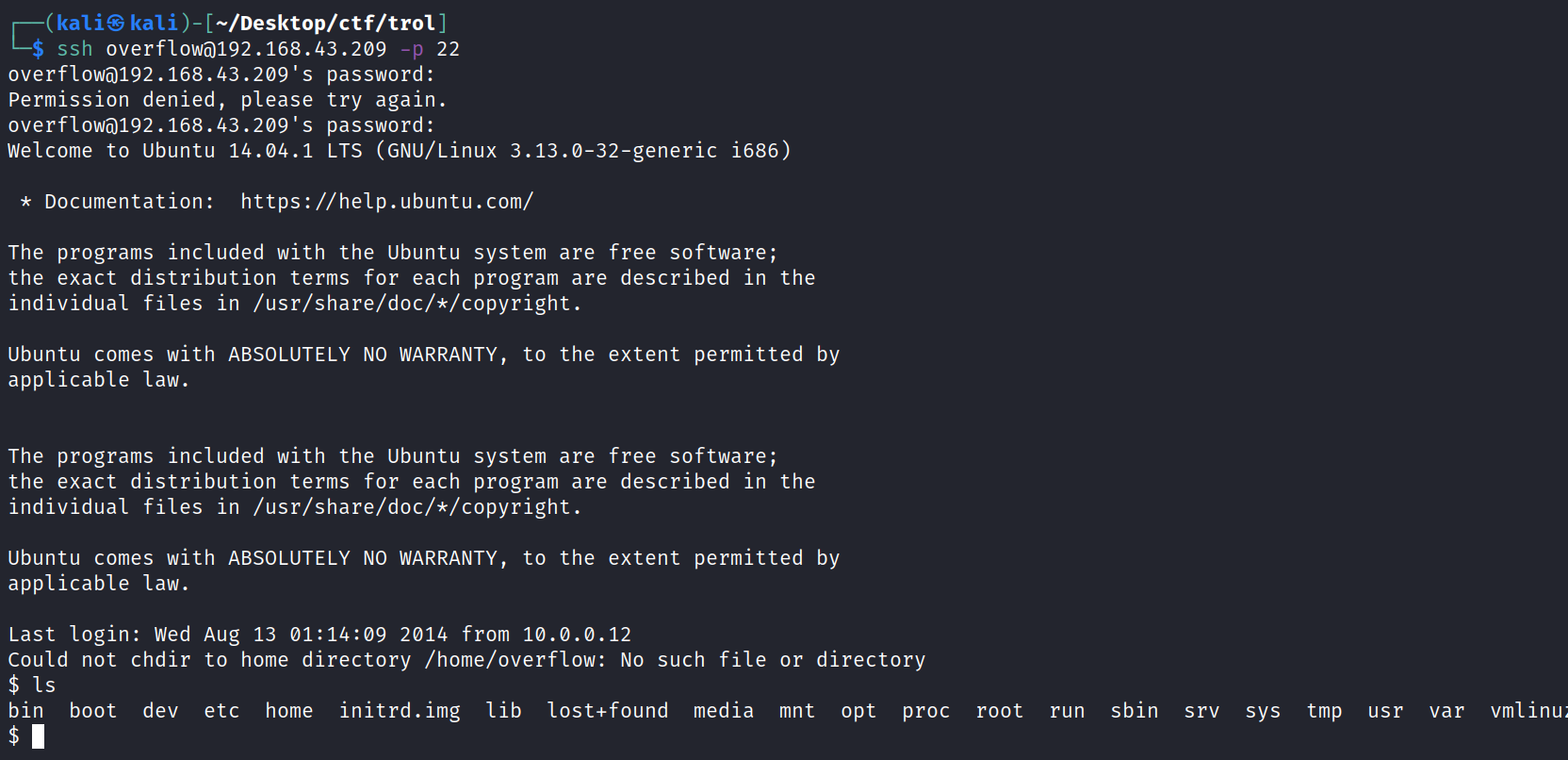Click the 'bin' directory in ls output
Screen dimensions: 1568x760
pyautogui.click(x=25, y=711)
